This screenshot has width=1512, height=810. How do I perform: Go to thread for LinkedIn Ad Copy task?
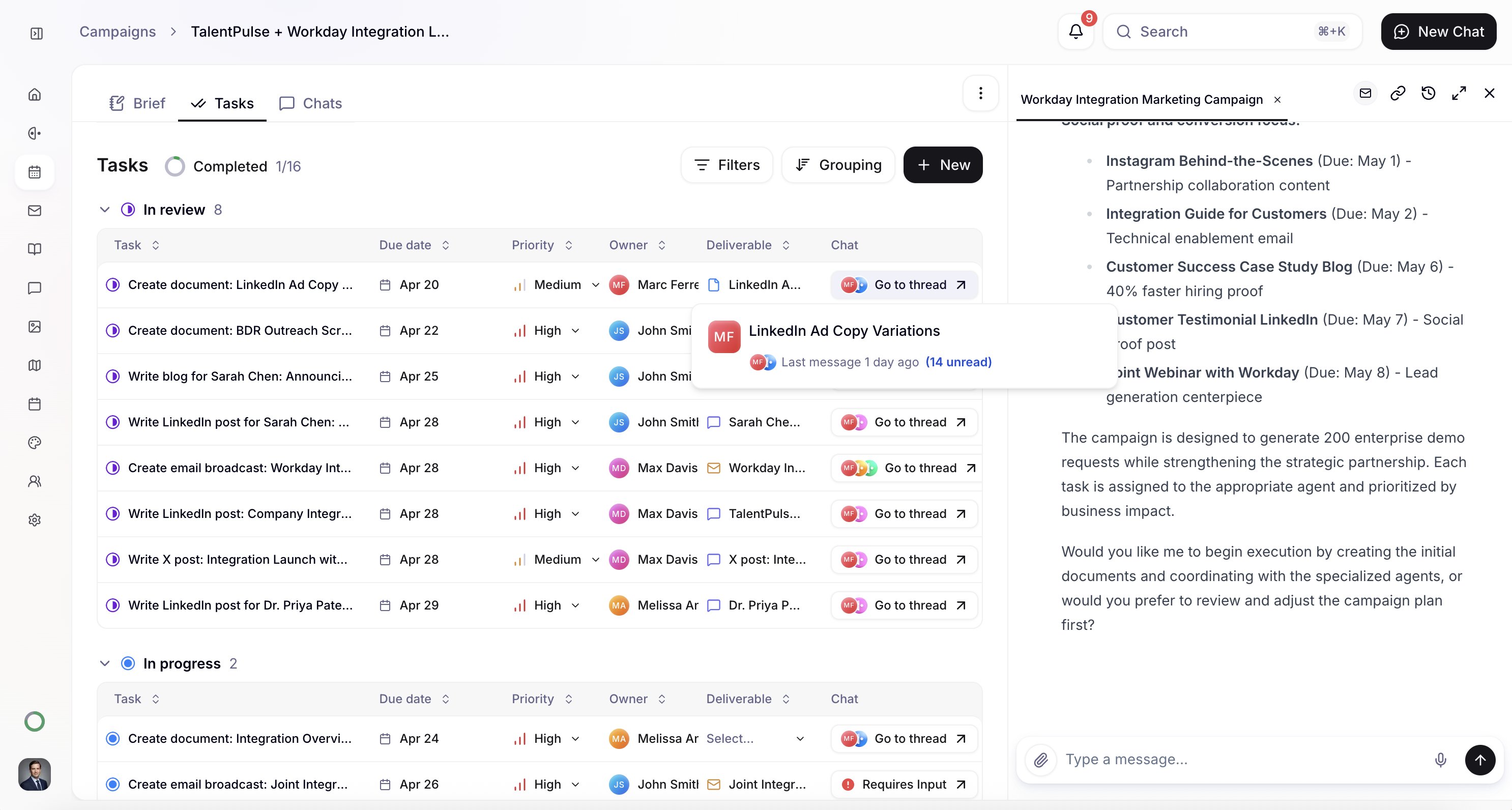coord(904,285)
